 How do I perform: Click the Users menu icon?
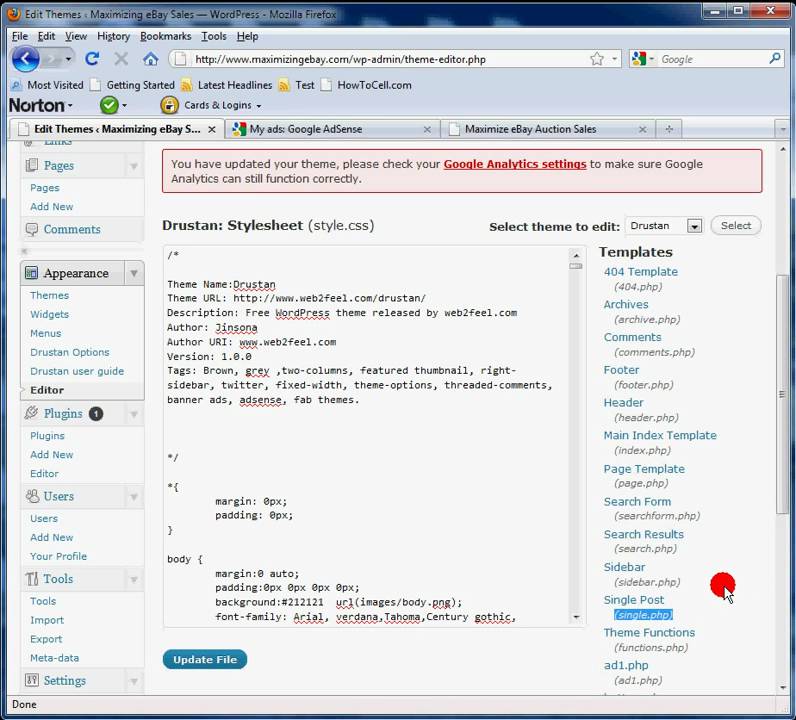click(32, 496)
